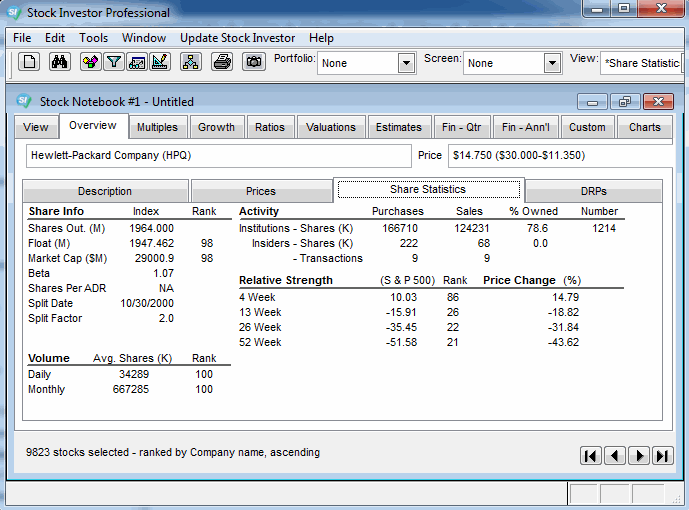Advance to the next stock
The height and width of the screenshot is (510, 689).
coord(638,455)
